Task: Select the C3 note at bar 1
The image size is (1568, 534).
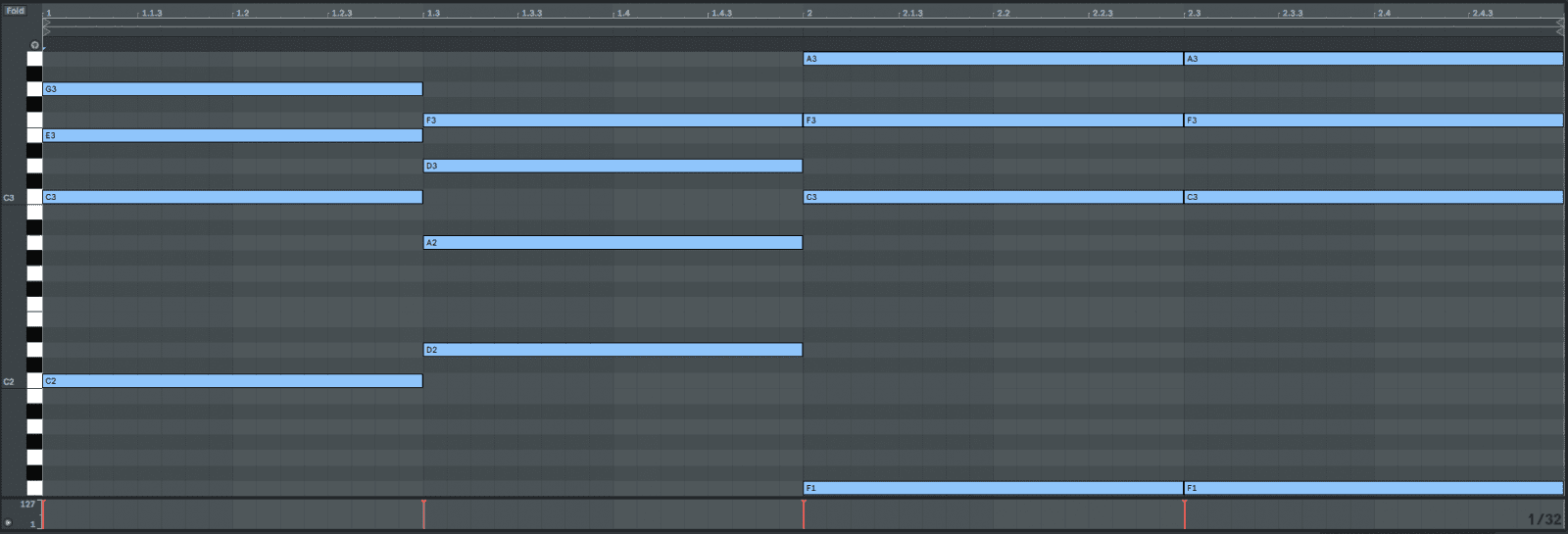Action: click(232, 197)
